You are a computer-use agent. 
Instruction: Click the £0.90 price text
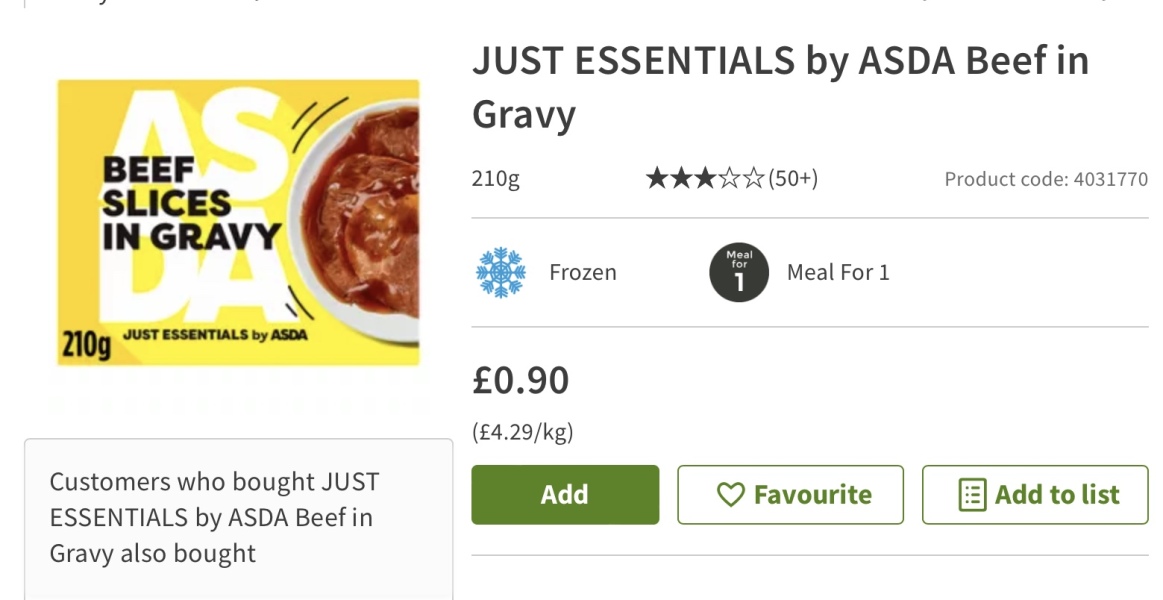pyautogui.click(x=519, y=380)
